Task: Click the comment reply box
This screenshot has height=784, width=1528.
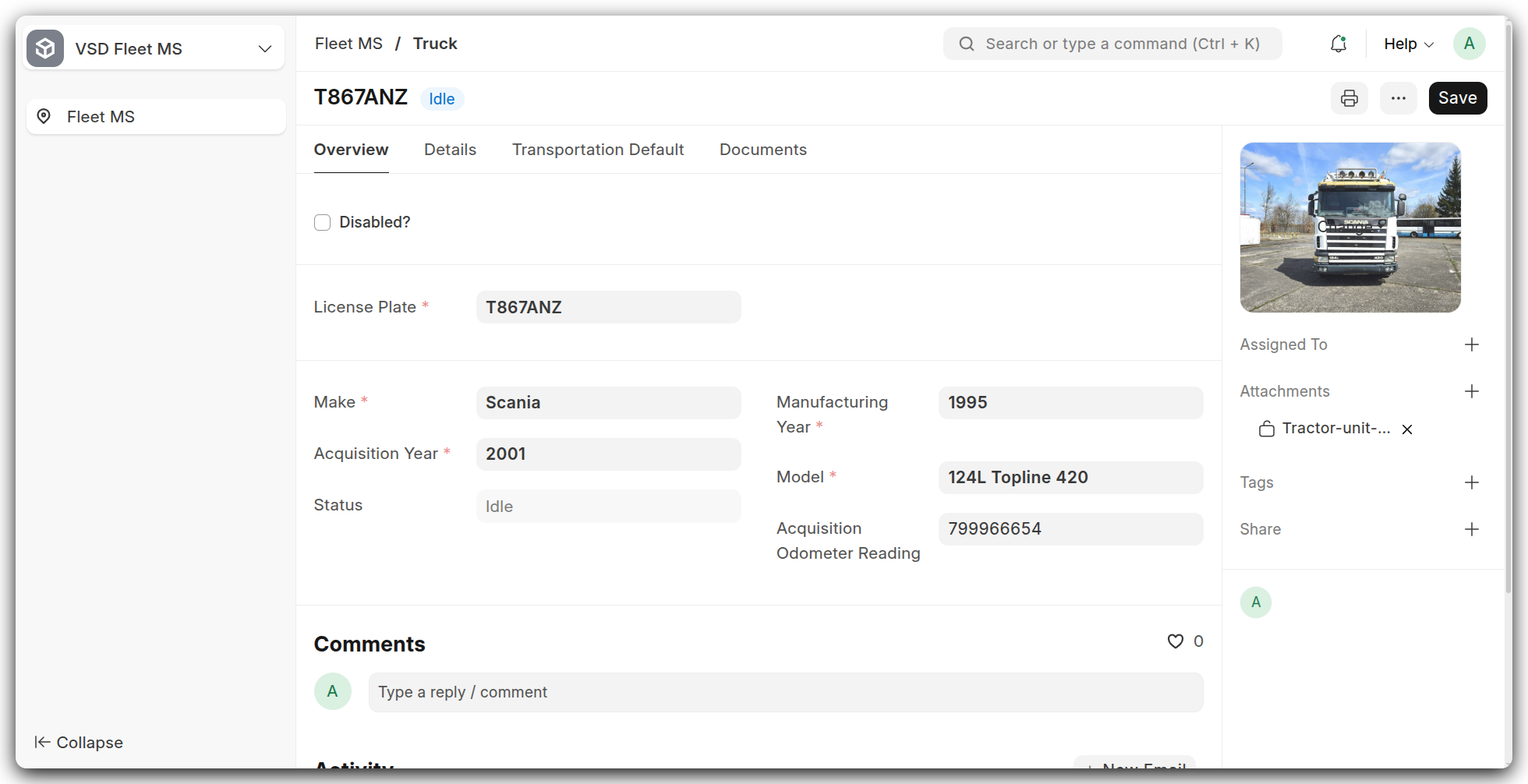Action: click(786, 692)
